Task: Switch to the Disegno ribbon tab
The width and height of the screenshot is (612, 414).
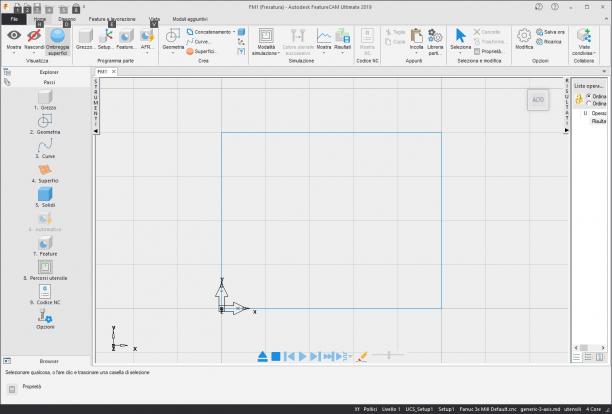Action: pos(67,19)
